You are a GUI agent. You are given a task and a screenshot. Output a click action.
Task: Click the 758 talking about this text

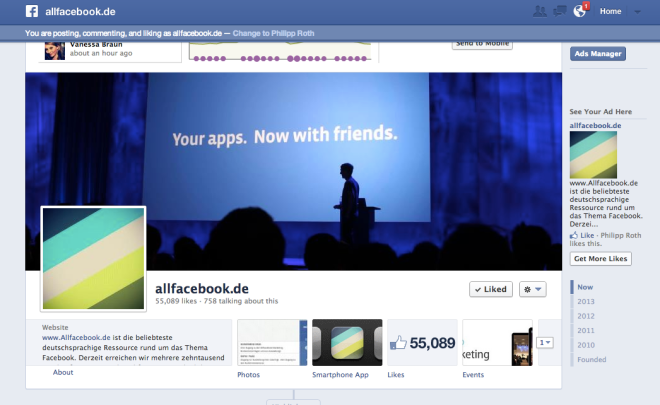(x=241, y=301)
